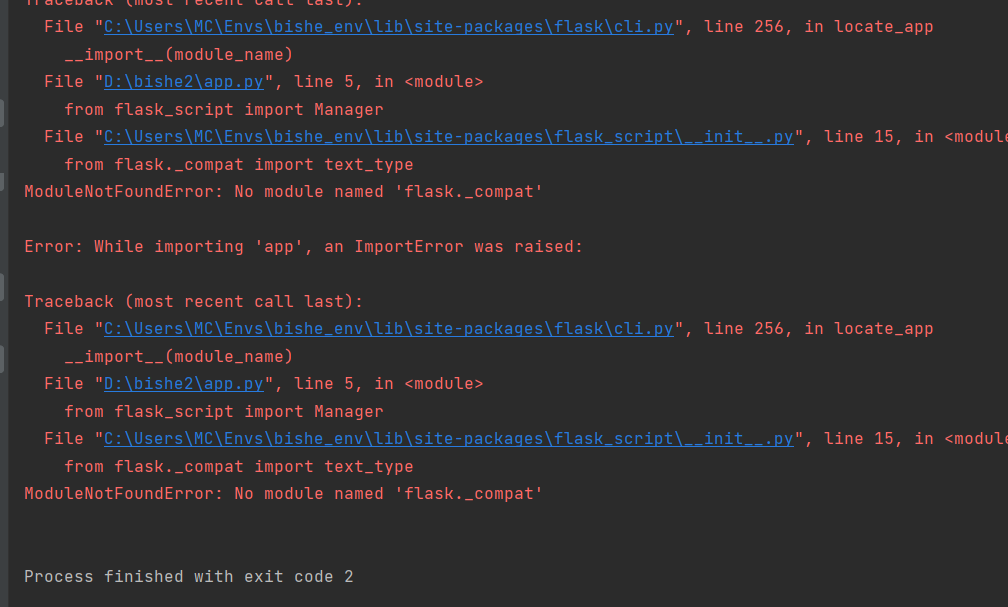
Task: Click the full "Traceback (most recent call last):" line
Action: coord(194,302)
